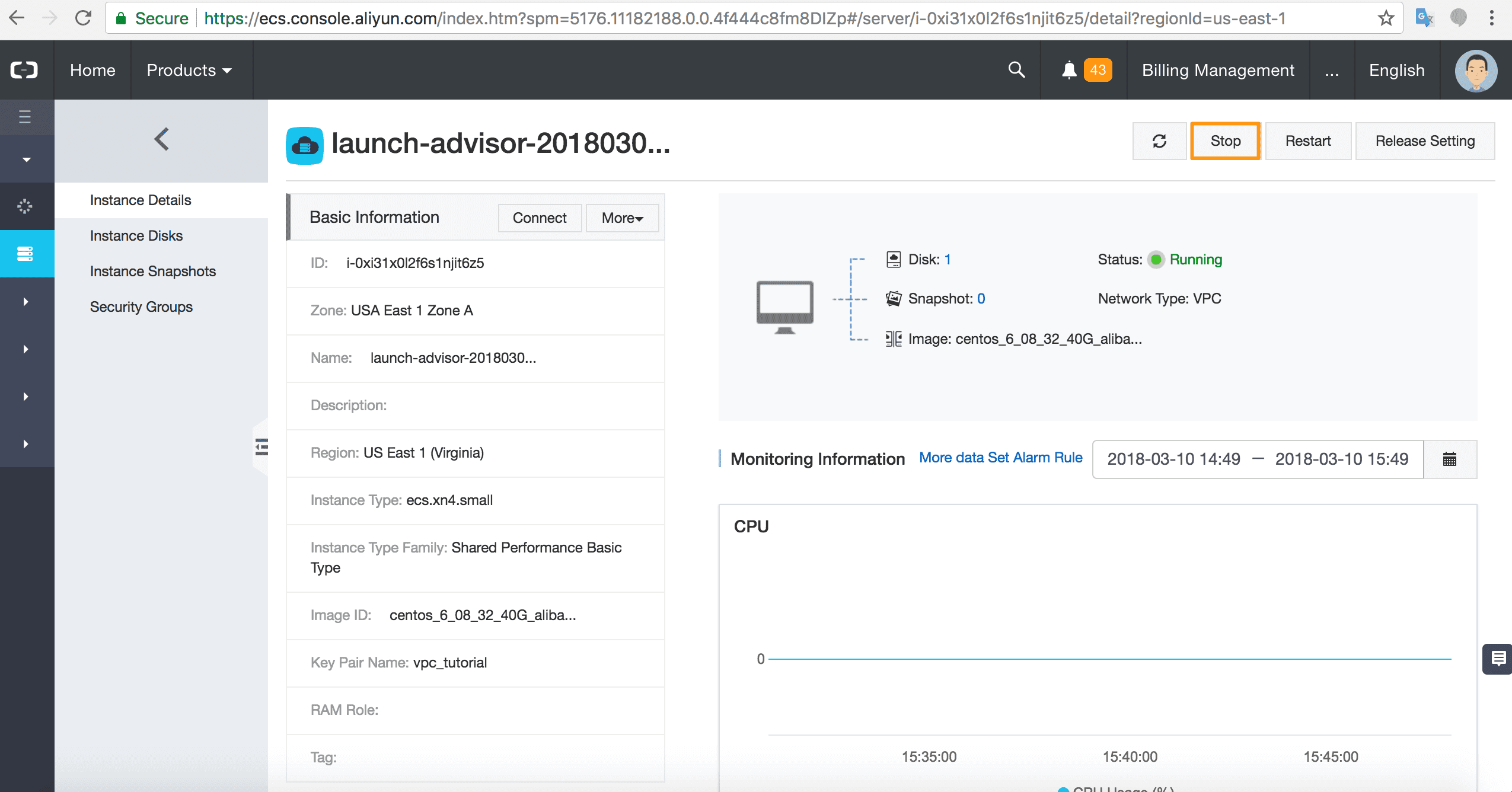Image resolution: width=1512 pixels, height=792 pixels.
Task: Click the Region value US East 1 (Virginia)
Action: pyautogui.click(x=423, y=453)
